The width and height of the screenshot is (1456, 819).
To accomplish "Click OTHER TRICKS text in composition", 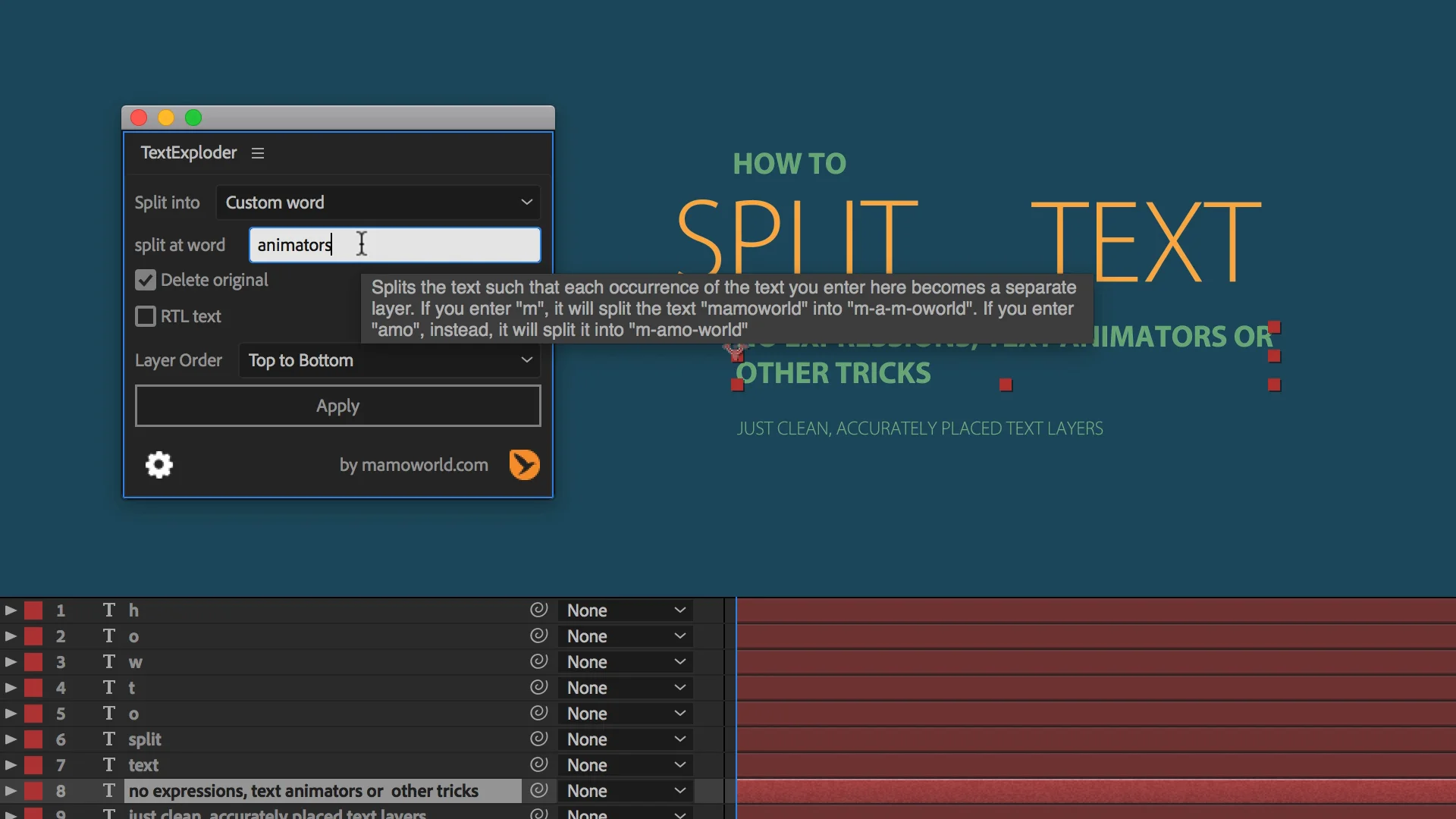I will pos(833,373).
